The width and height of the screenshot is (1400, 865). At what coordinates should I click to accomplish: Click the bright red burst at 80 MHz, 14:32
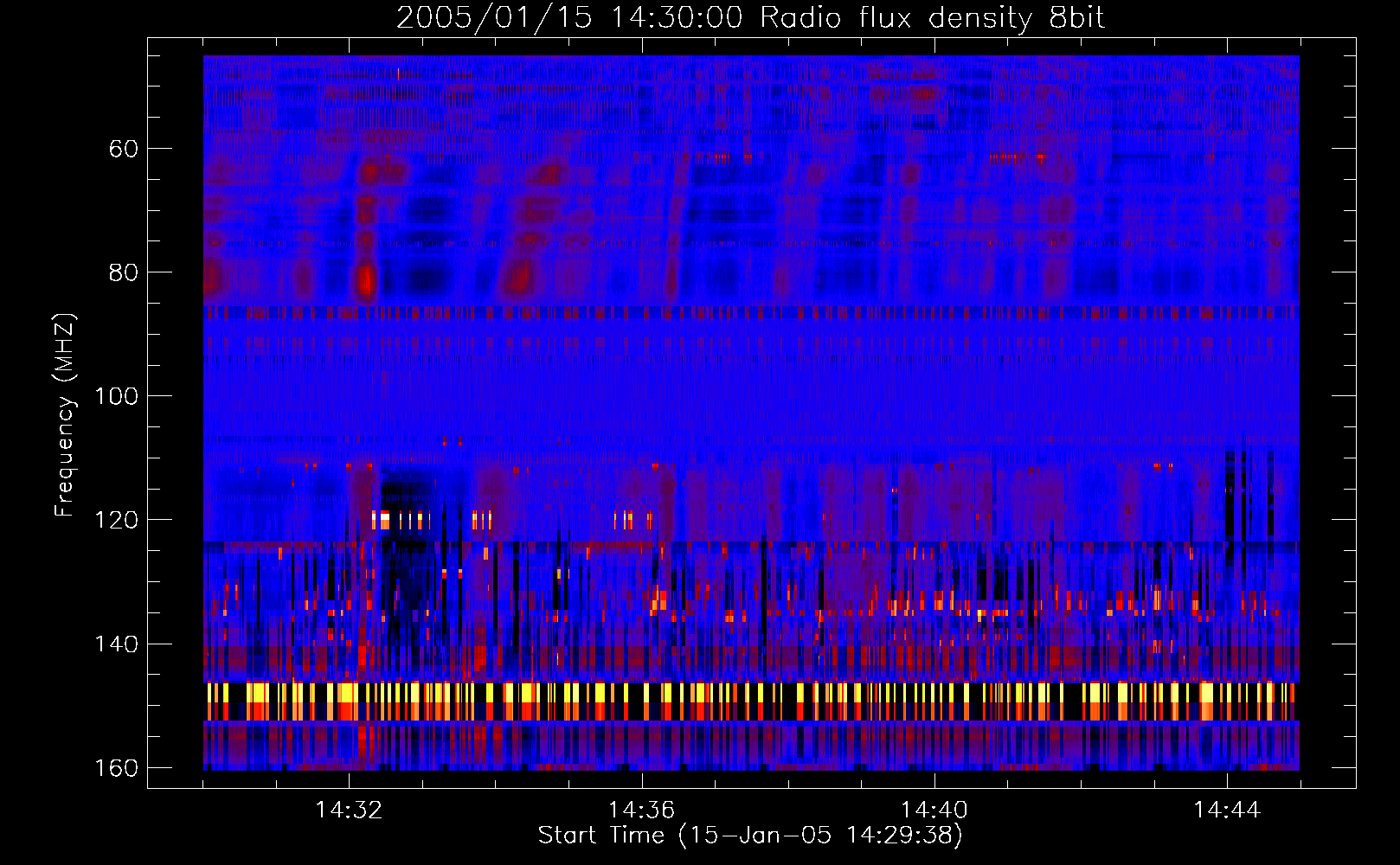pos(366,280)
